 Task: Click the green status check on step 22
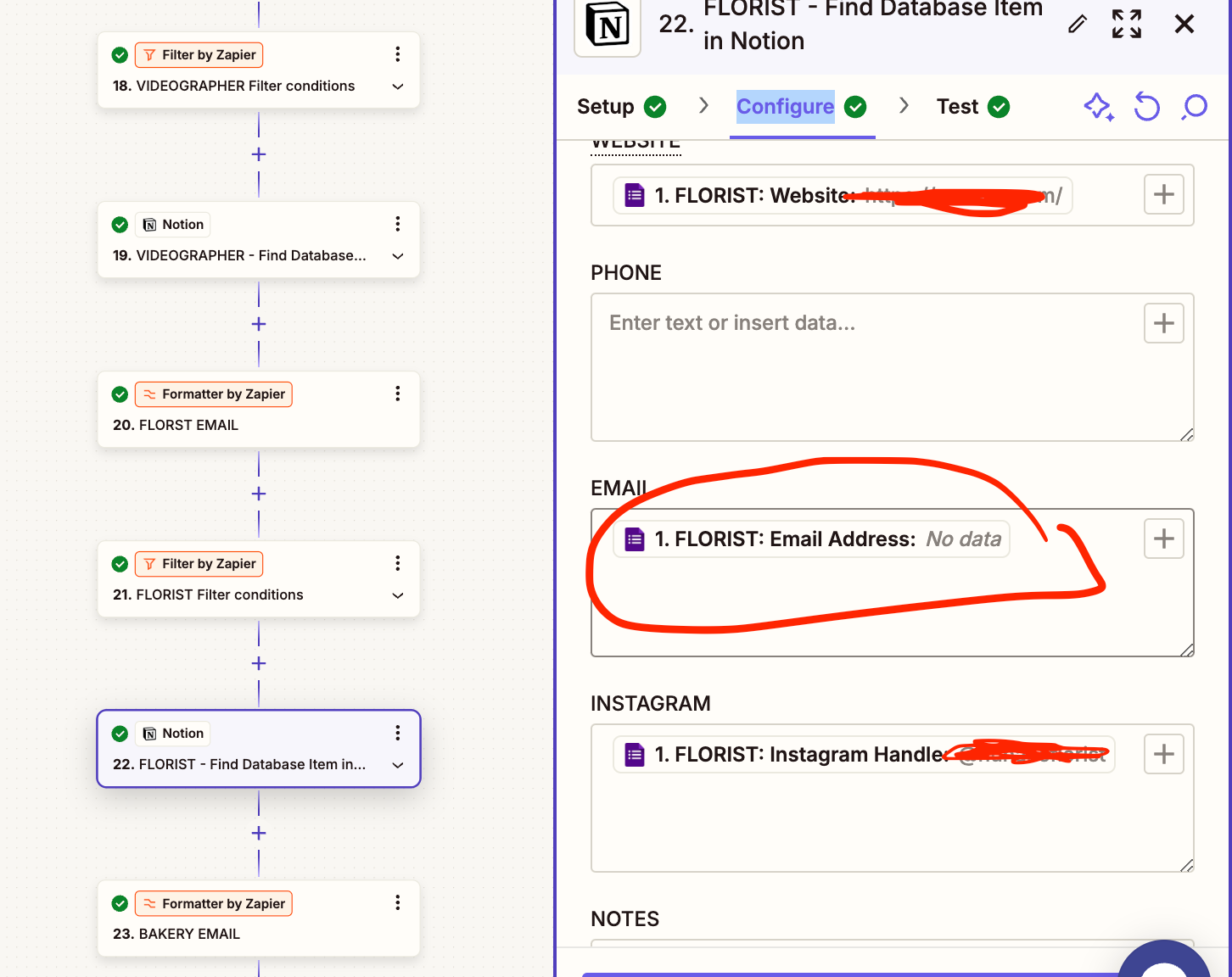(x=120, y=734)
